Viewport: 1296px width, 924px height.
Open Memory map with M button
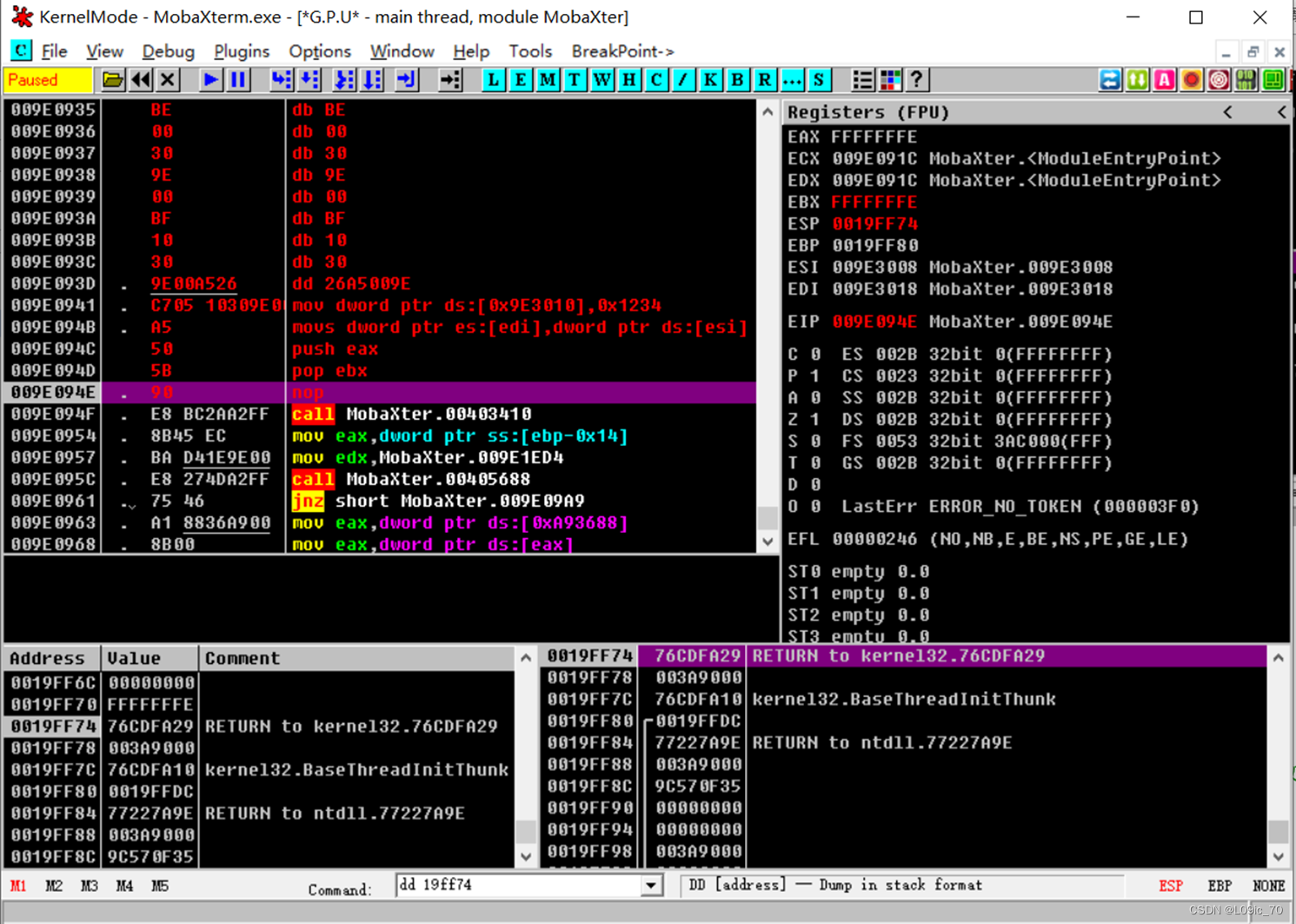click(548, 80)
